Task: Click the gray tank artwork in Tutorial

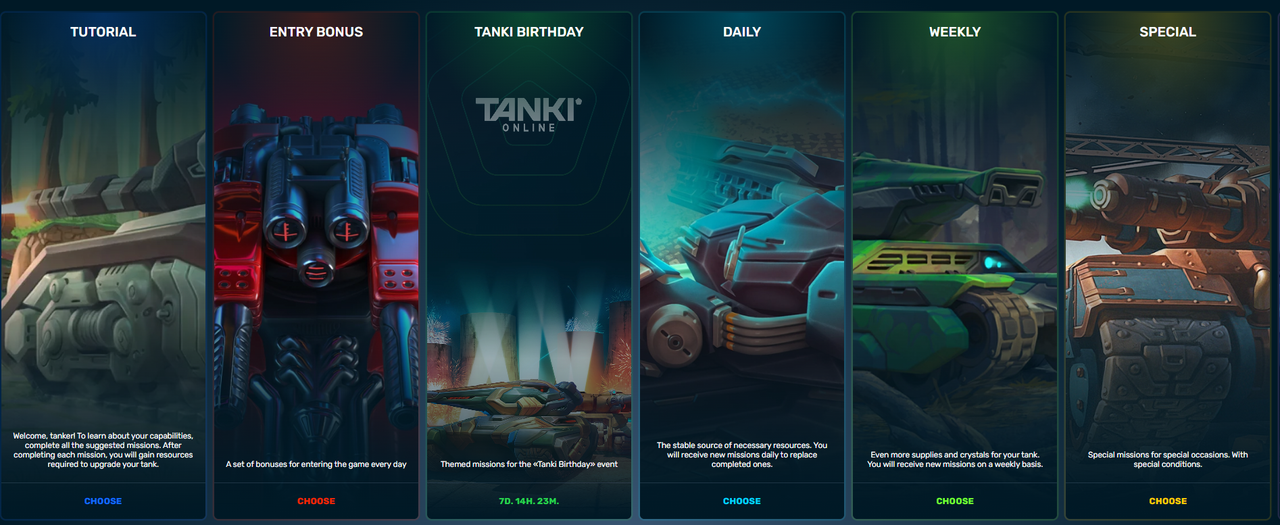Action: tap(103, 270)
